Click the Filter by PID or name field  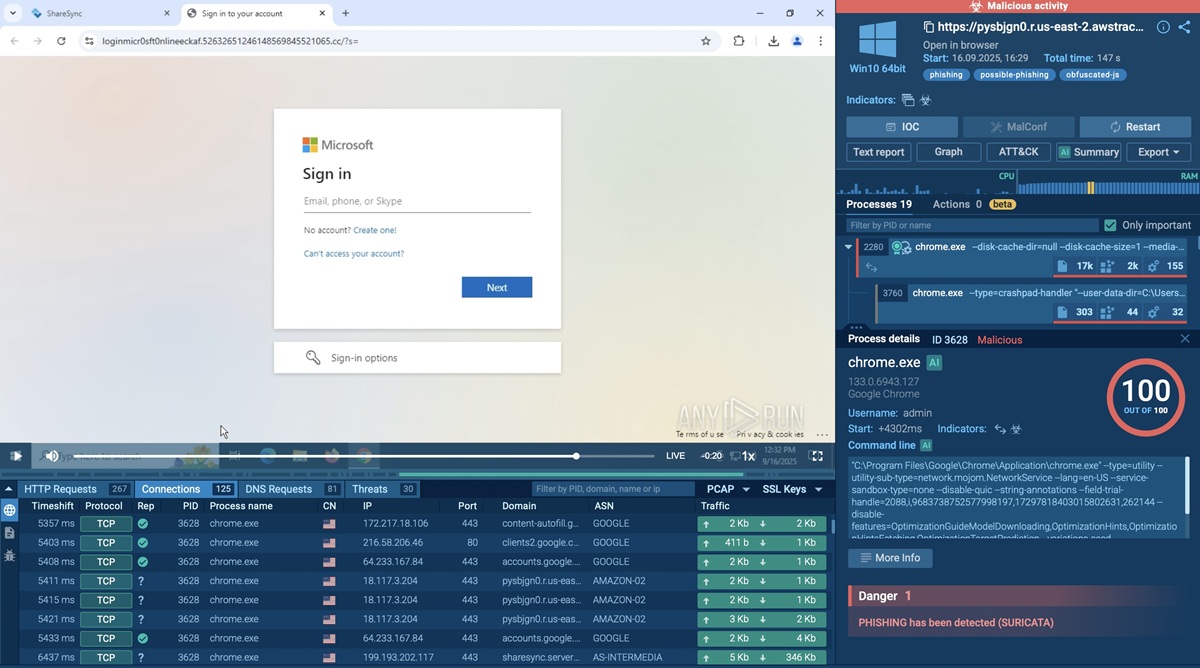click(x=970, y=225)
